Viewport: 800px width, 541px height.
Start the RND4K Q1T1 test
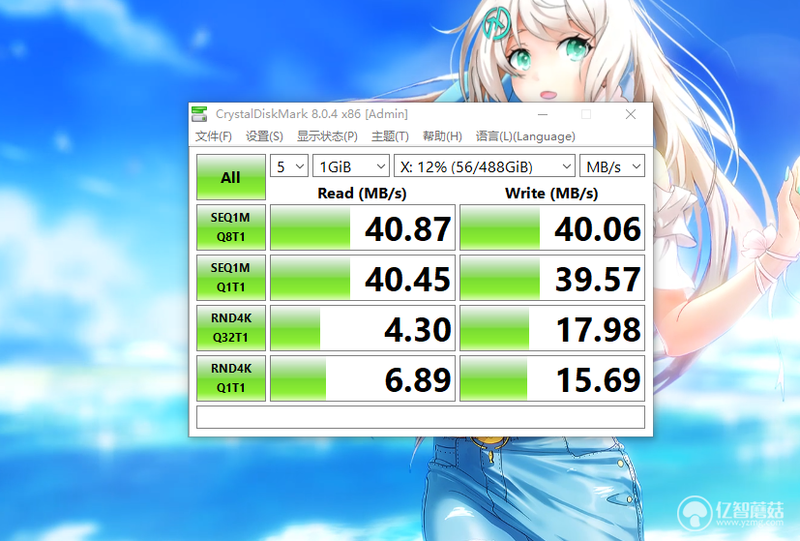pyautogui.click(x=231, y=378)
